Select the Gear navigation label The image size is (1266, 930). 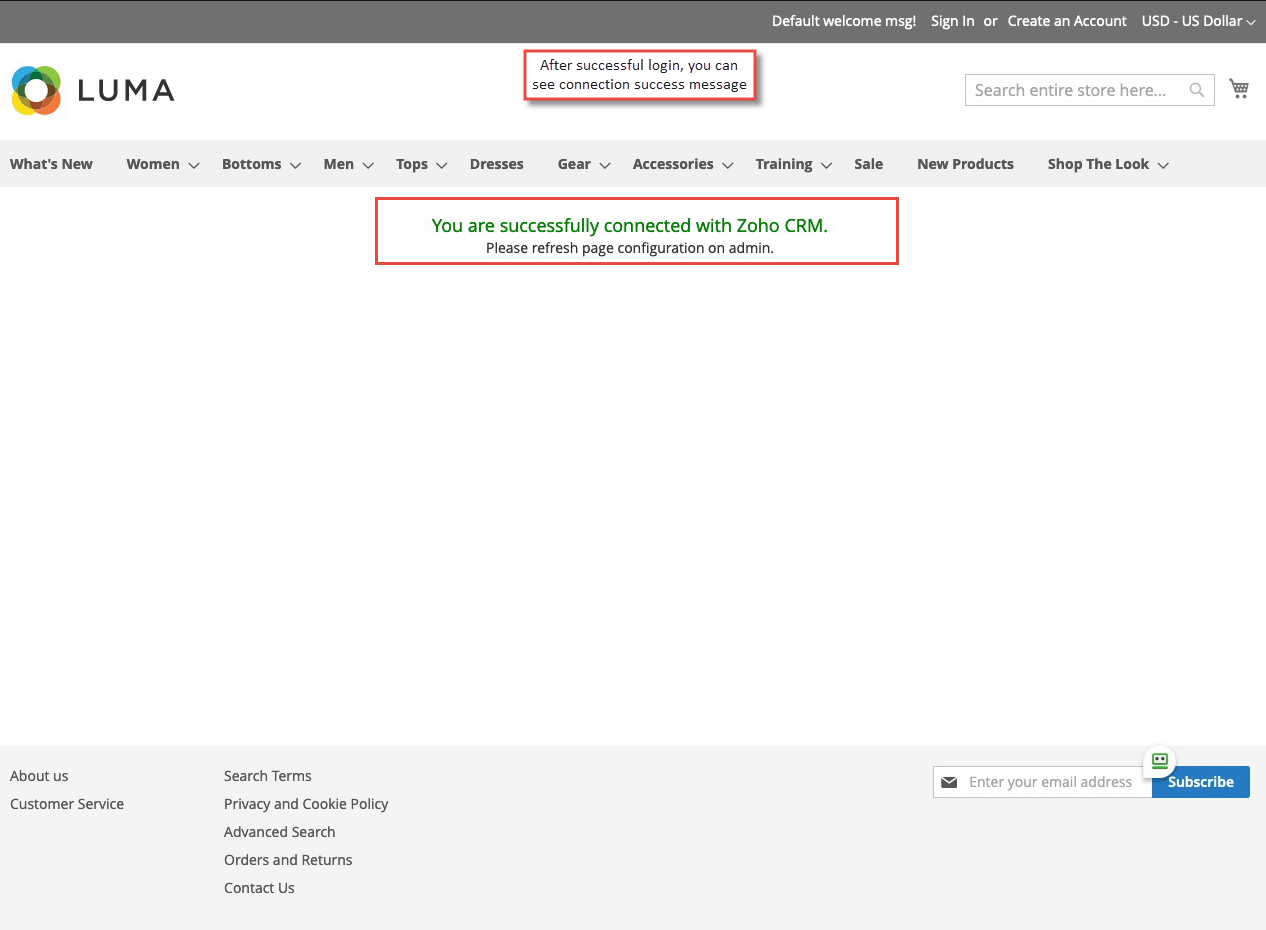coord(574,164)
